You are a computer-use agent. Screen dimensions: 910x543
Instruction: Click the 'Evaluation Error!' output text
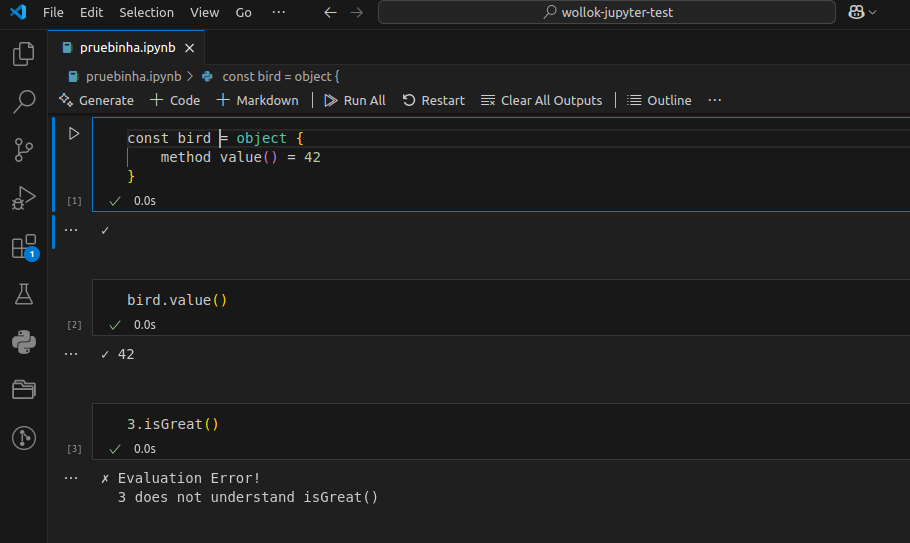click(x=189, y=478)
